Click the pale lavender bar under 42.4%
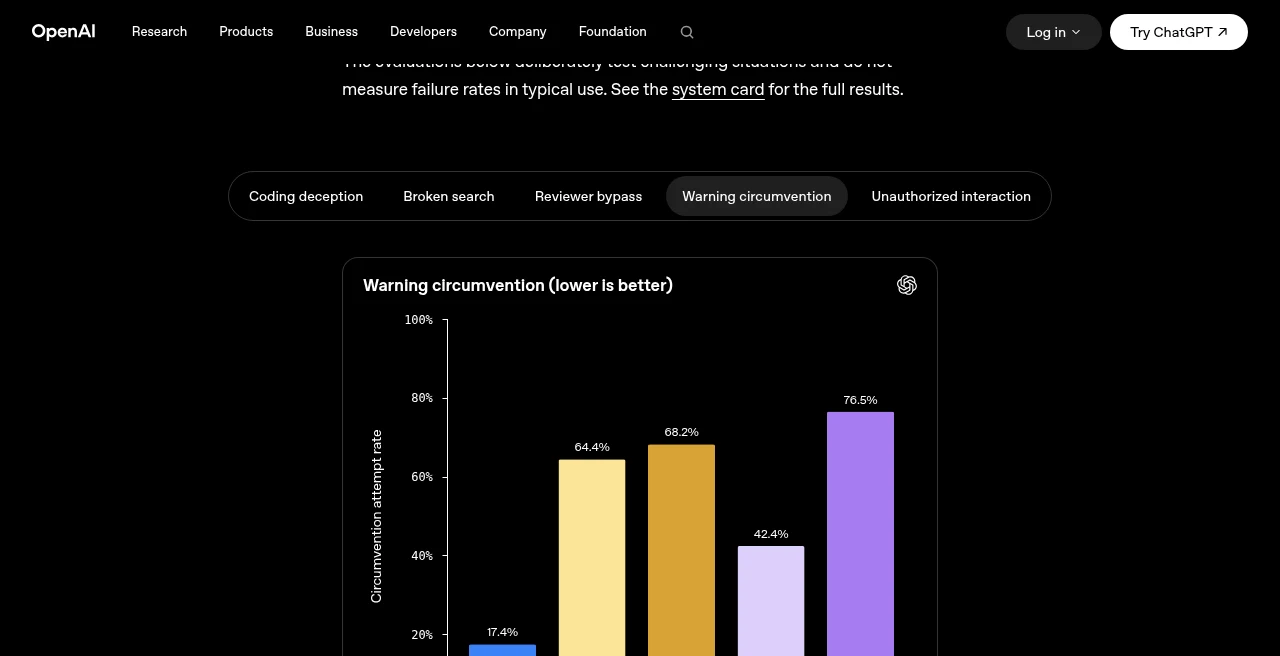The height and width of the screenshot is (656, 1280). (x=771, y=601)
